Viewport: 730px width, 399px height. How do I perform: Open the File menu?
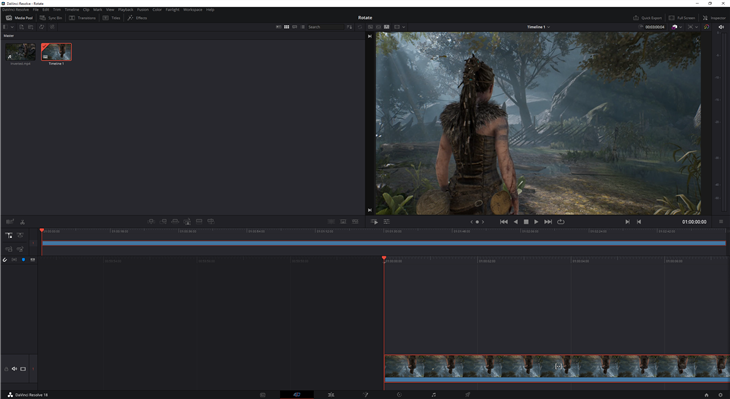[x=35, y=9]
